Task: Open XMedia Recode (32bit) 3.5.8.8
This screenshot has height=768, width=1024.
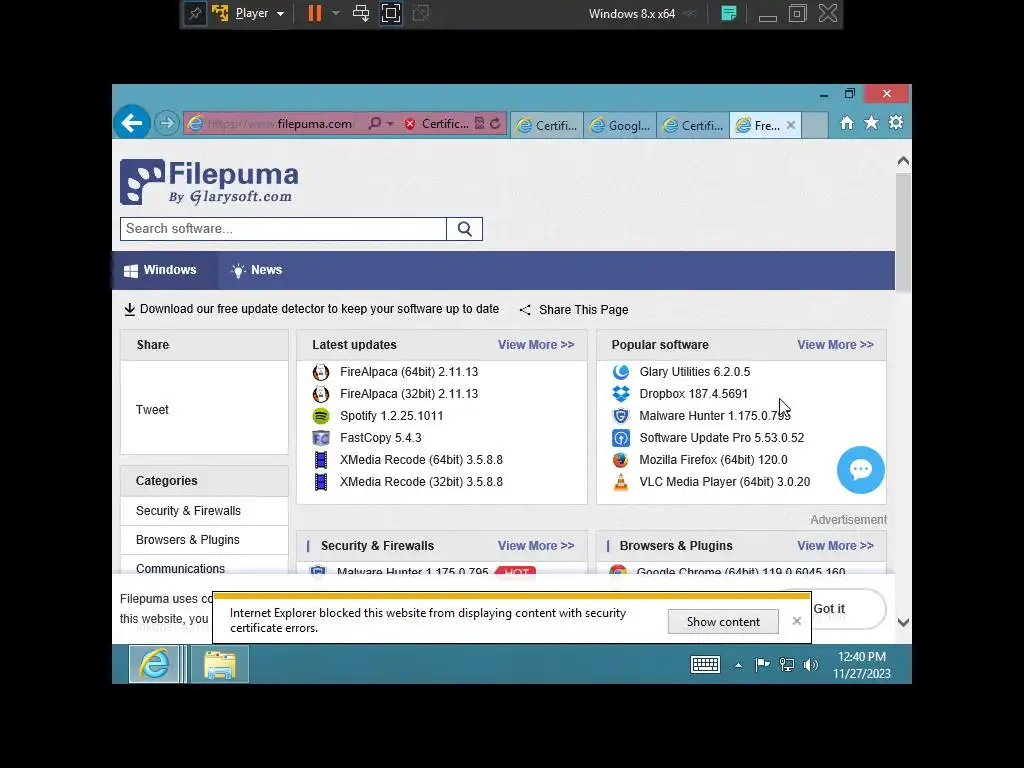Action: pos(421,482)
